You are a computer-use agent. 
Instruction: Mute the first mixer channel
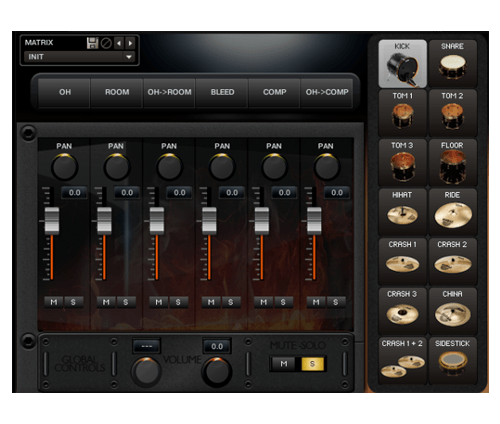tap(54, 302)
